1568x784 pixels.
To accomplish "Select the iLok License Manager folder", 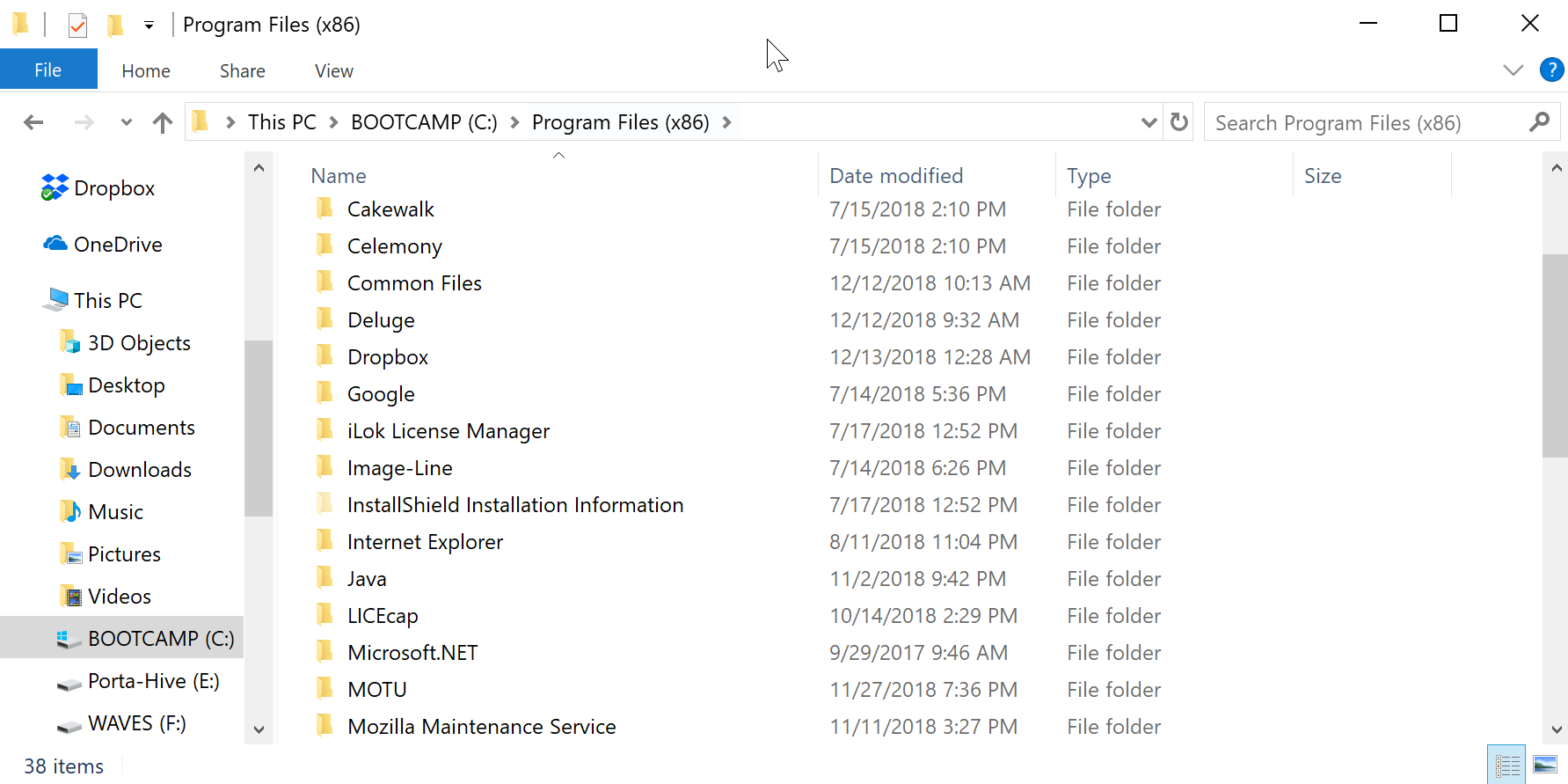I will (x=449, y=431).
